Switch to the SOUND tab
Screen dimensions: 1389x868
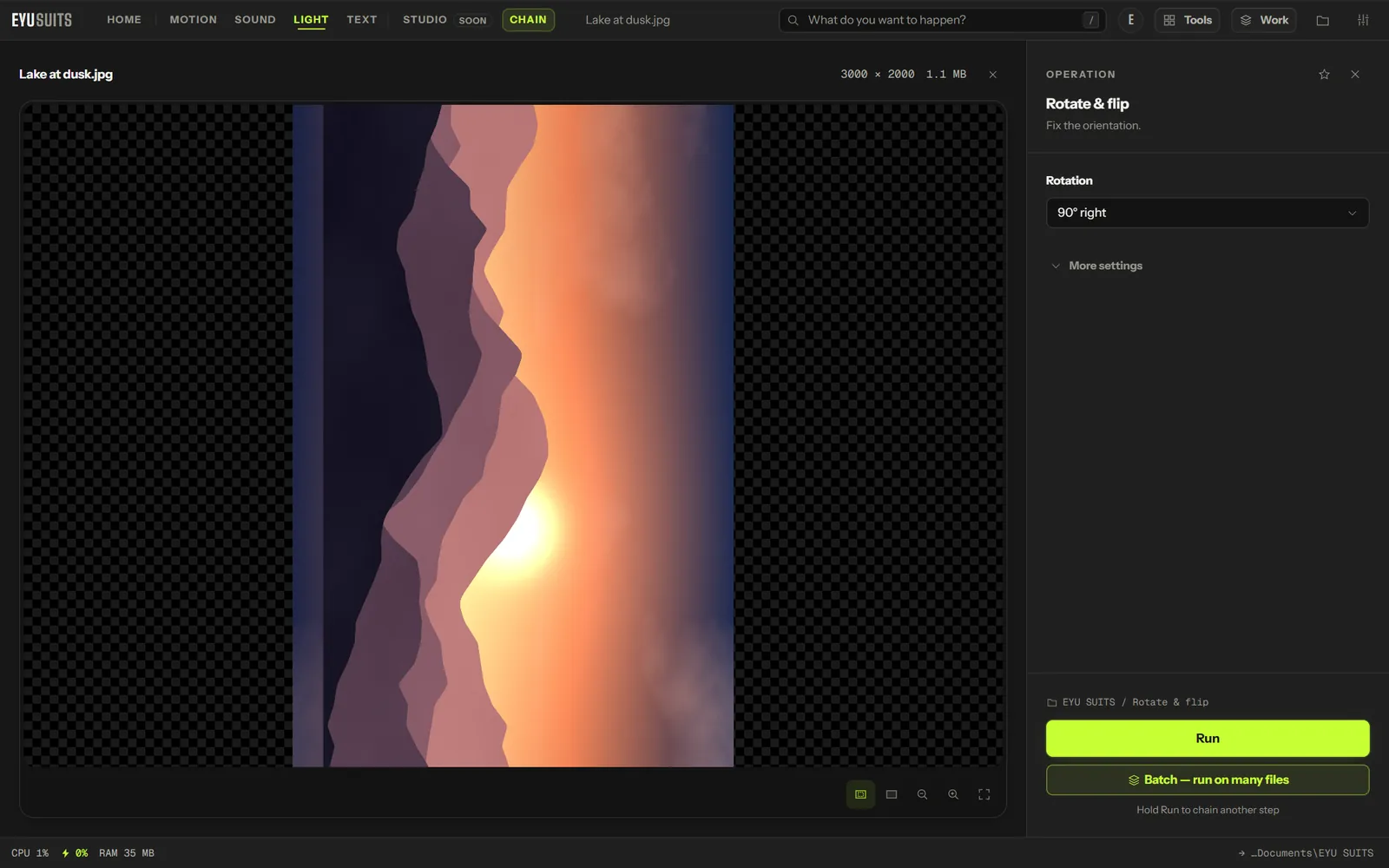(255, 20)
